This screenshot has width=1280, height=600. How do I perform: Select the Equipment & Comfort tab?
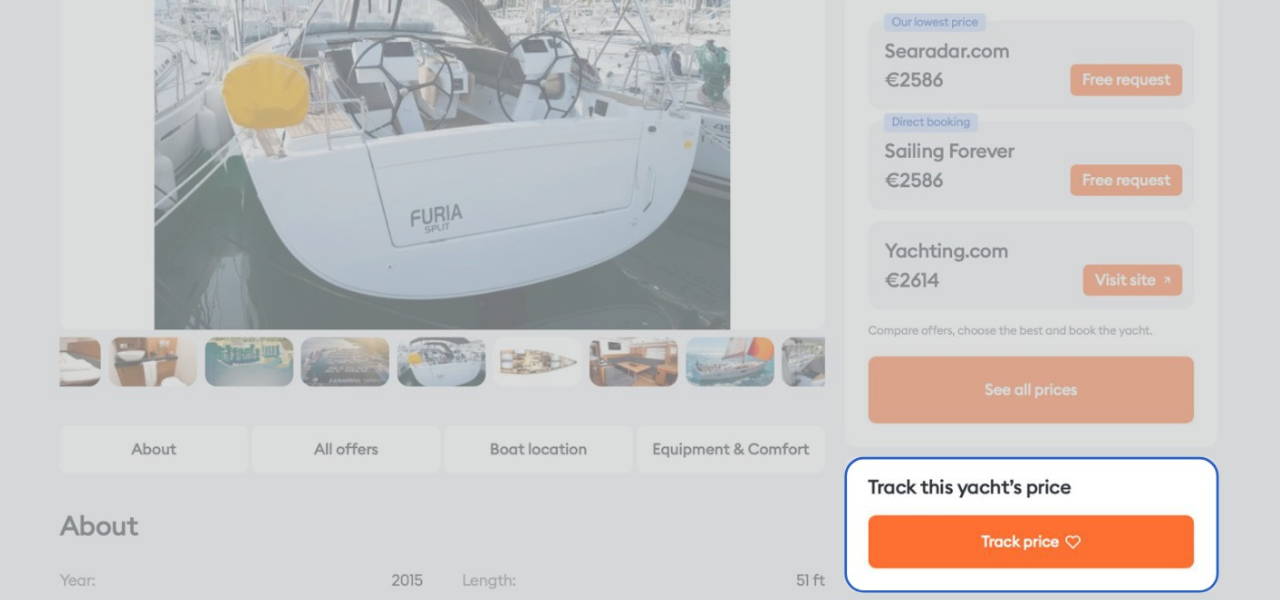point(730,449)
